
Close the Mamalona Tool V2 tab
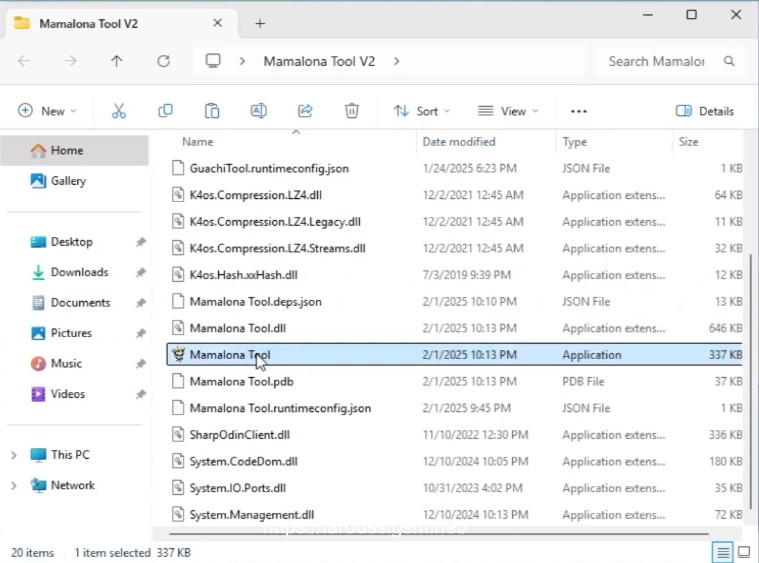tap(217, 23)
